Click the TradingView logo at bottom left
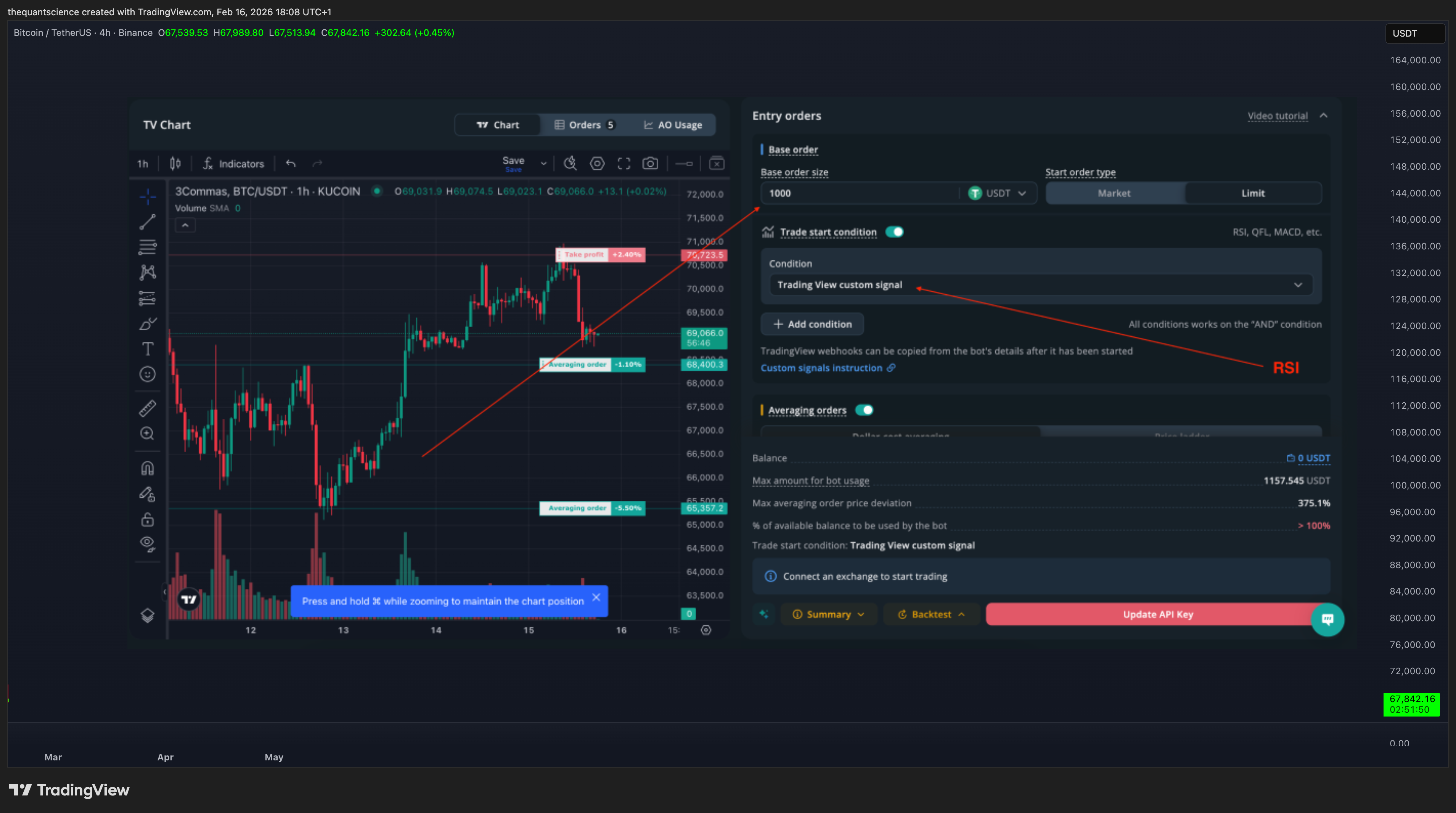This screenshot has width=1456, height=813. (x=69, y=790)
